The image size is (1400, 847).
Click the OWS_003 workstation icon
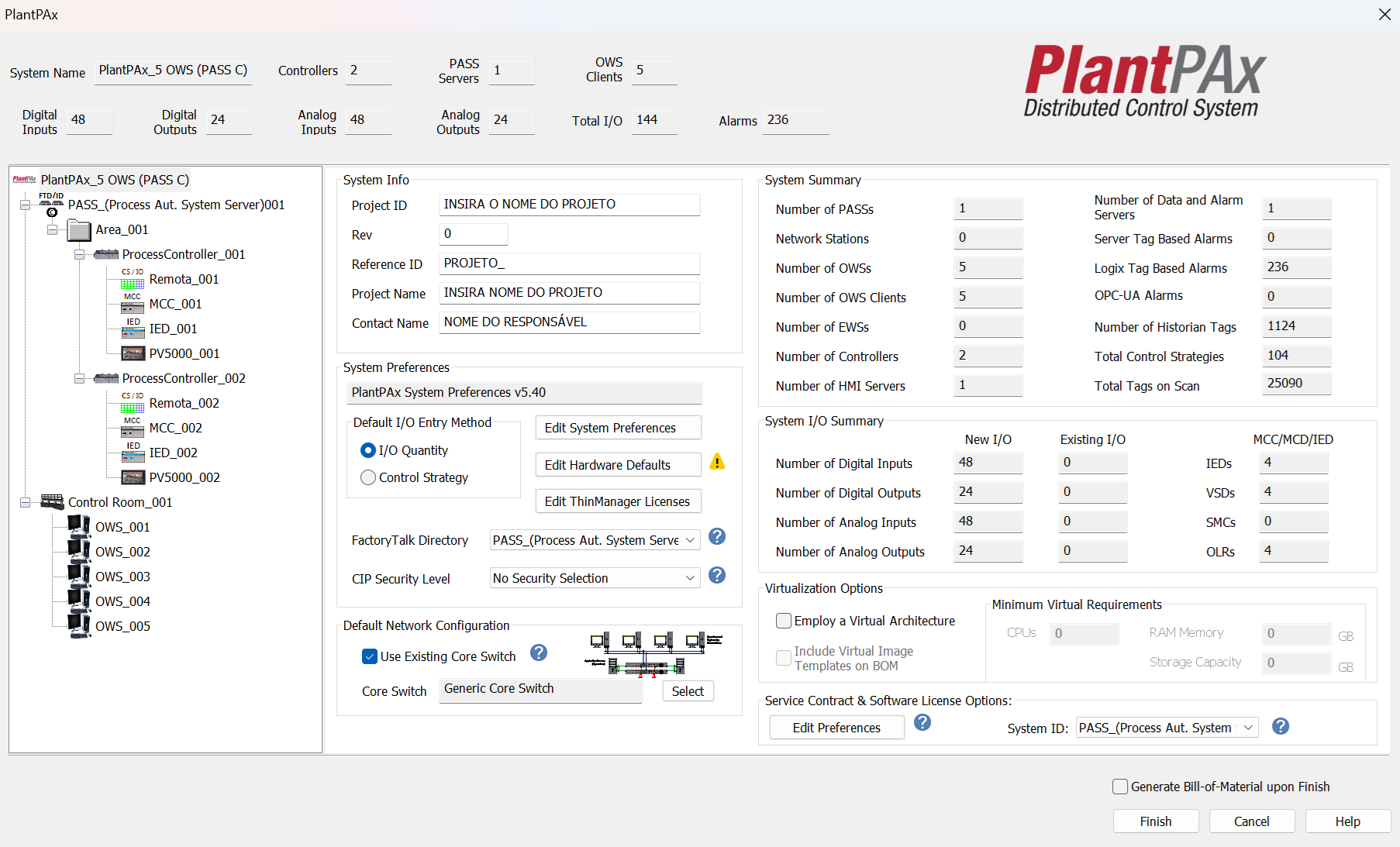point(79,577)
